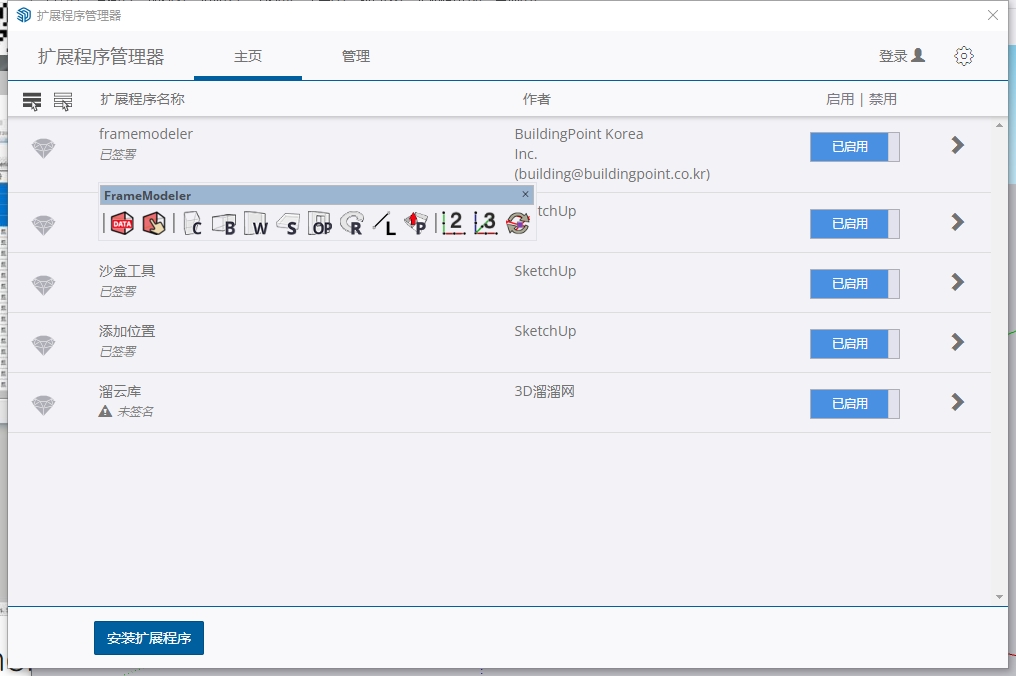Screen dimensions: 1016x676
Task: Click the gem icon in the second row
Action: (x=43, y=225)
